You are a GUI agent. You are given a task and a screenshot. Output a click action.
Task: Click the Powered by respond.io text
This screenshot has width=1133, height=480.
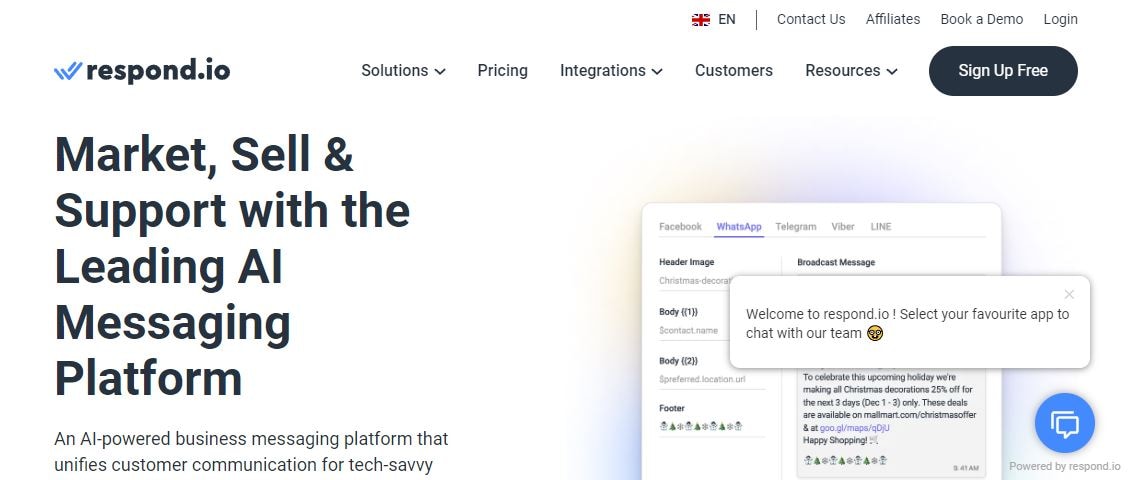tap(1064, 467)
